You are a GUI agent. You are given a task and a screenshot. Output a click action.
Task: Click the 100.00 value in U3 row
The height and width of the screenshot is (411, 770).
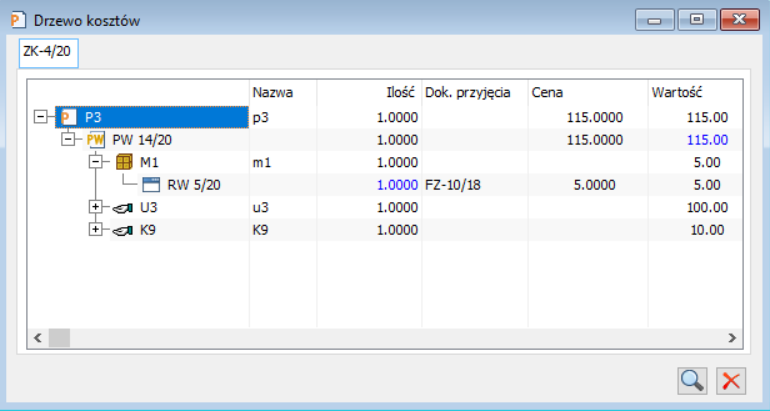[x=707, y=207]
